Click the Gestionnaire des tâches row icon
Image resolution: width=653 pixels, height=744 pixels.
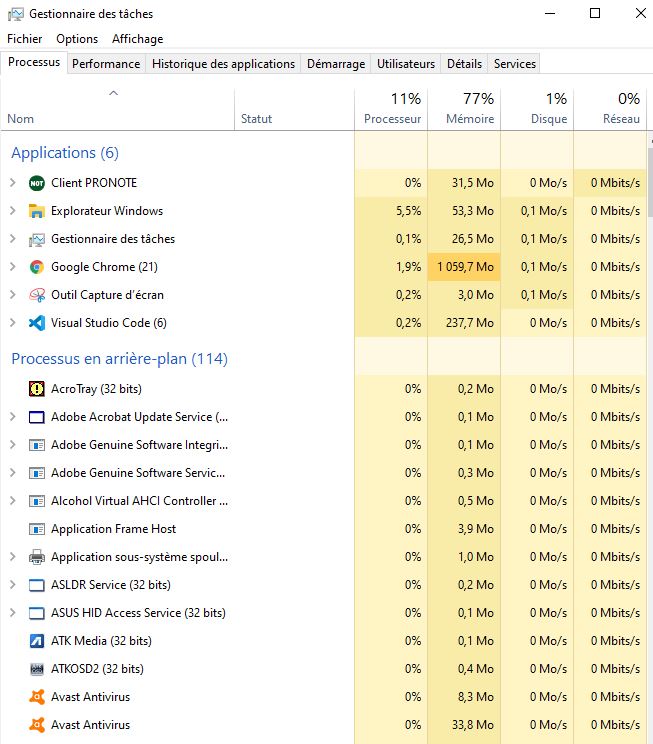click(x=37, y=239)
